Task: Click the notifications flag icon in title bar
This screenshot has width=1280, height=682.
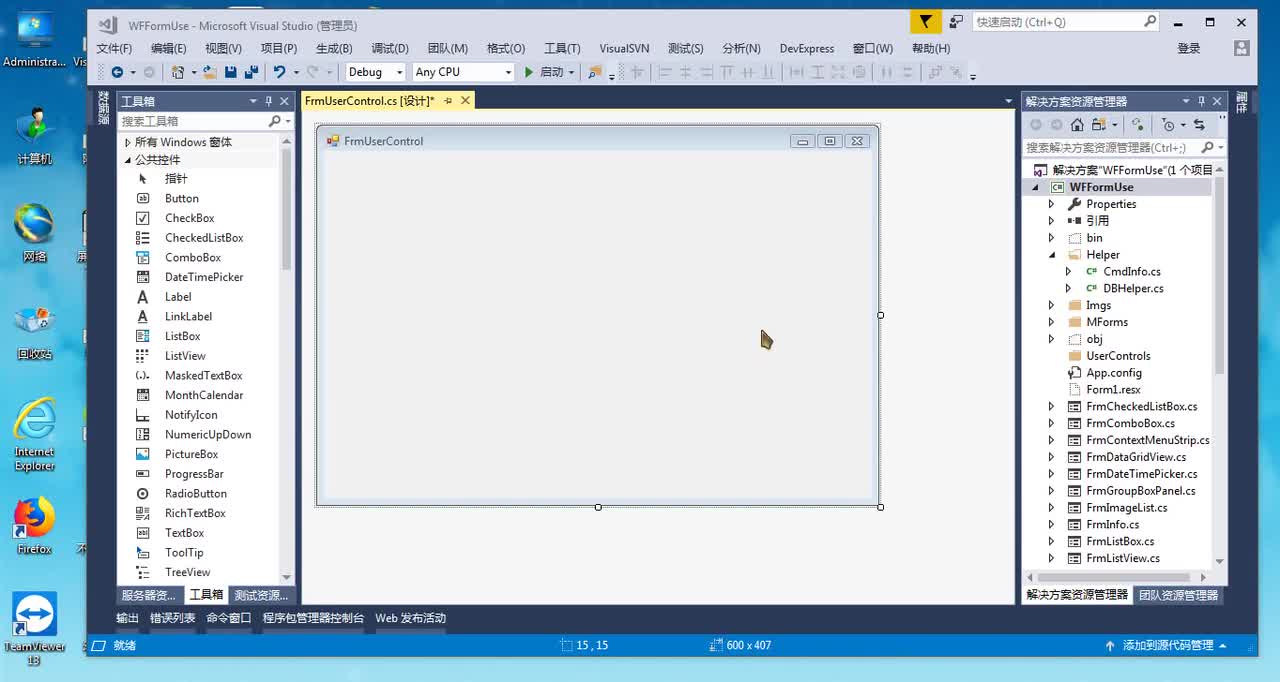Action: coord(926,22)
